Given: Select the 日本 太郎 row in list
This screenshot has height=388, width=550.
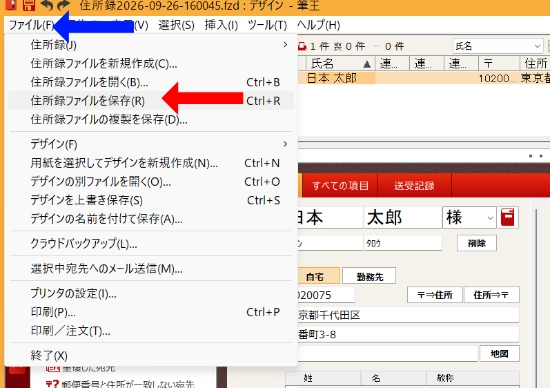Looking at the screenshot, I should [424, 78].
